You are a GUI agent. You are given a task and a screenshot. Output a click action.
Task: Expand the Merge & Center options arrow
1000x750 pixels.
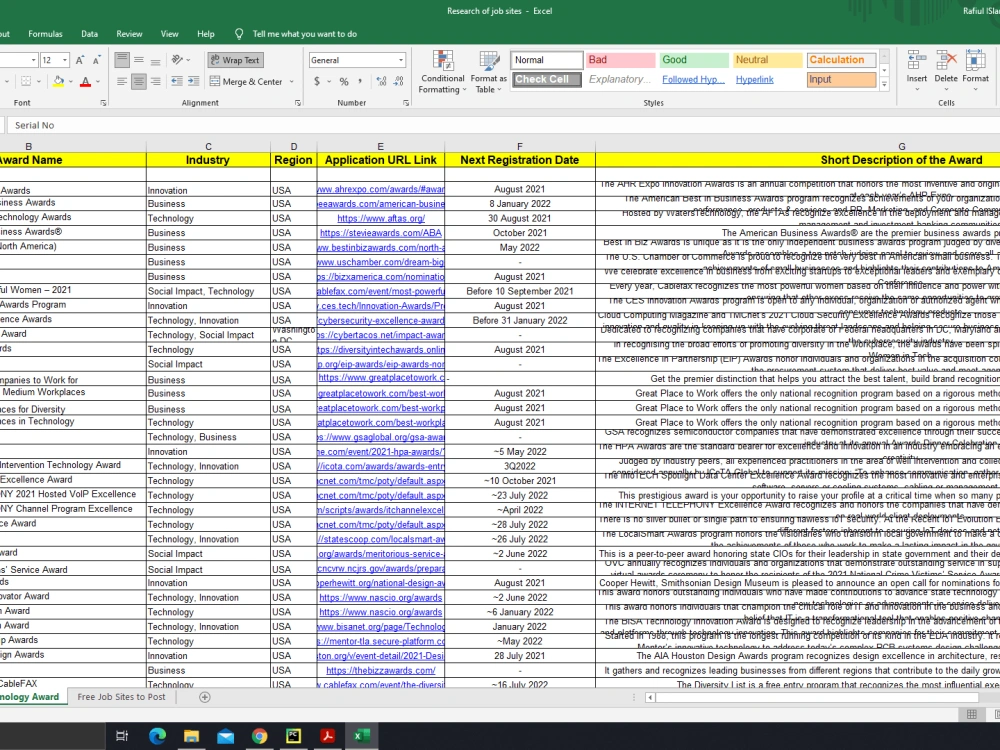[x=291, y=82]
